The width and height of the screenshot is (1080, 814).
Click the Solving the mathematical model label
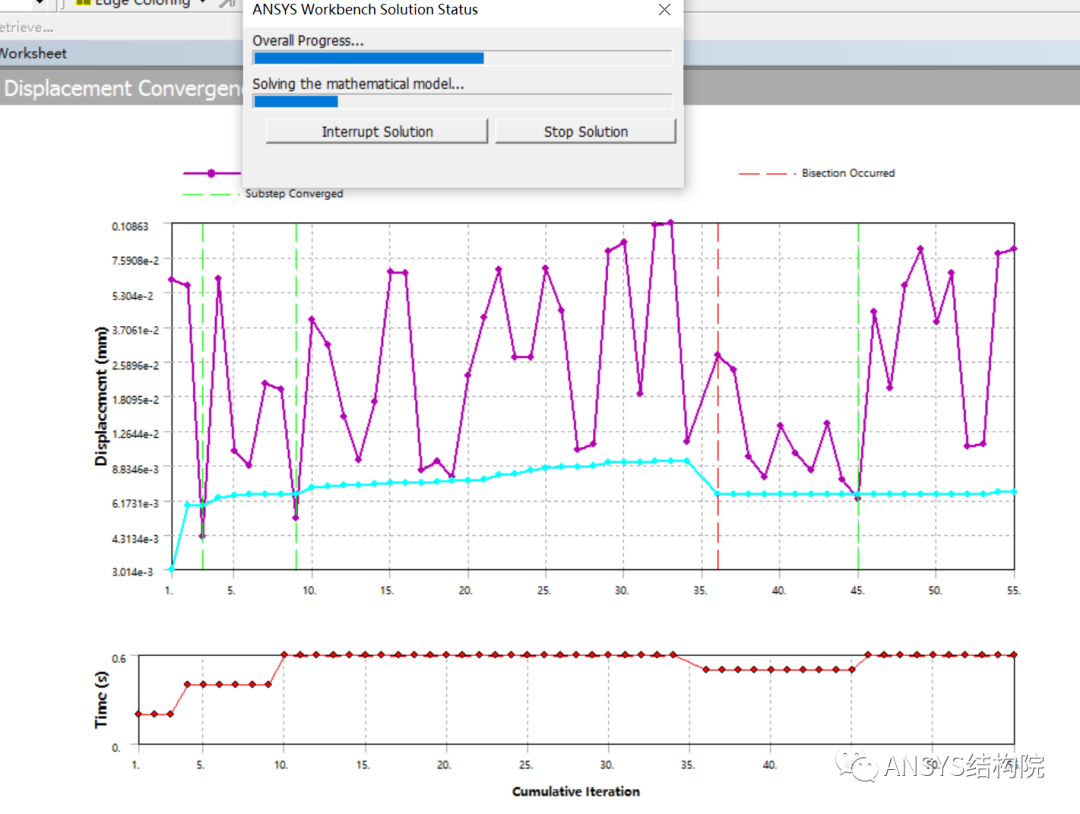point(357,84)
